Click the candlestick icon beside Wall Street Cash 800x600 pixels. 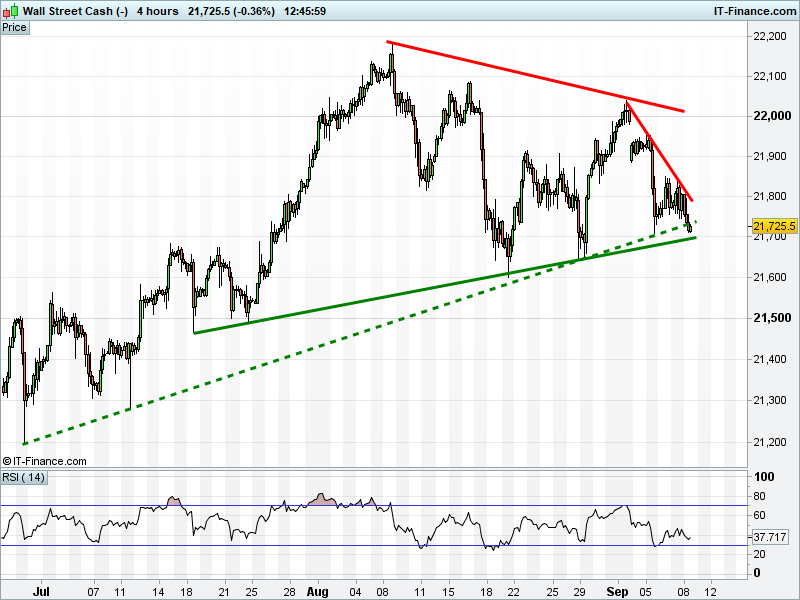tap(10, 11)
